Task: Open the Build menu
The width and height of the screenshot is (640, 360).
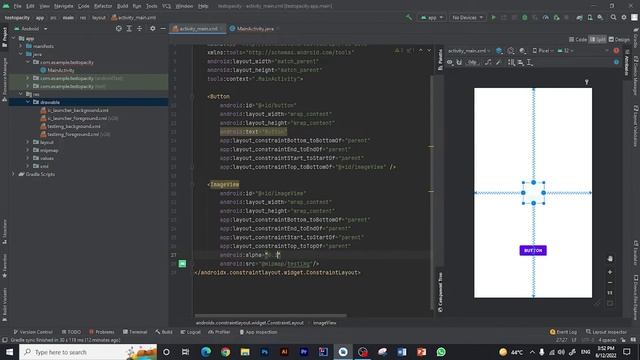Action: tap(122, 6)
